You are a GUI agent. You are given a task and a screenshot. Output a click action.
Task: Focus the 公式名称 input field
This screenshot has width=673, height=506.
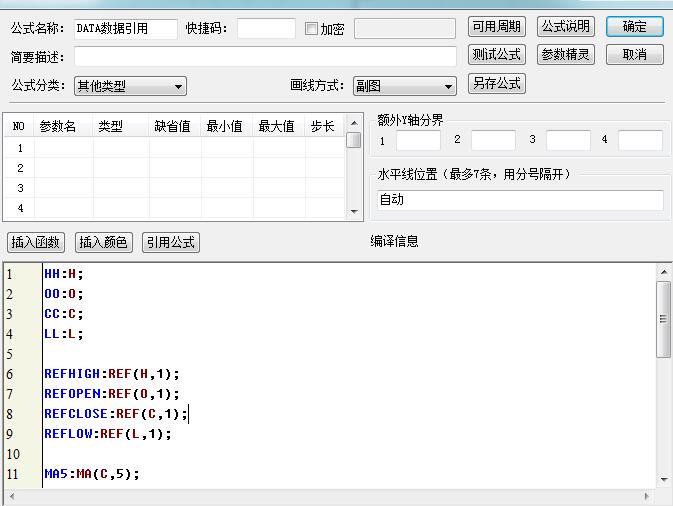click(125, 29)
